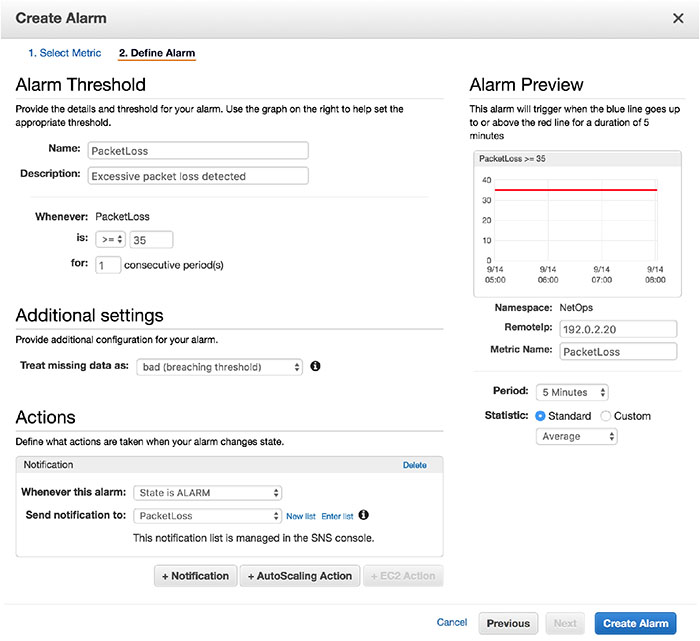Screen dimensions: 700x641
Task: Delete the notification action
Action: [414, 465]
